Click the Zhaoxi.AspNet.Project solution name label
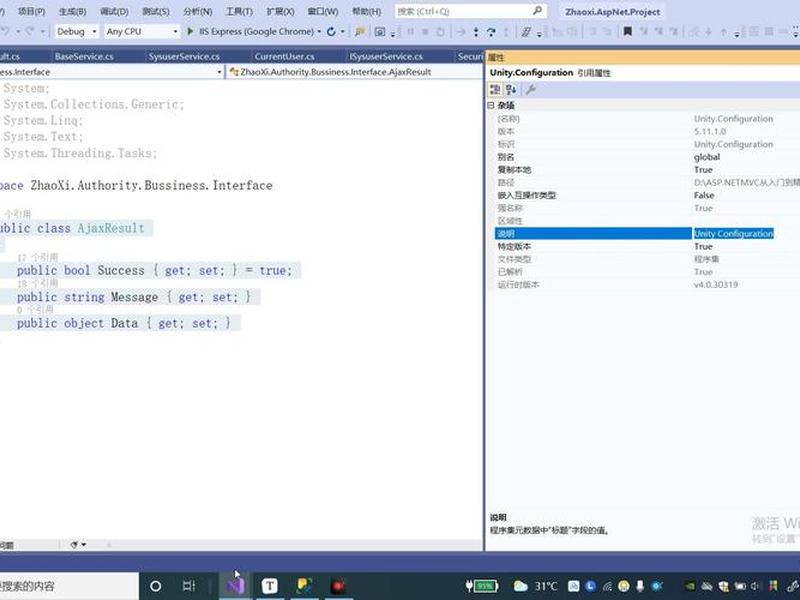This screenshot has width=800, height=600. pos(612,11)
